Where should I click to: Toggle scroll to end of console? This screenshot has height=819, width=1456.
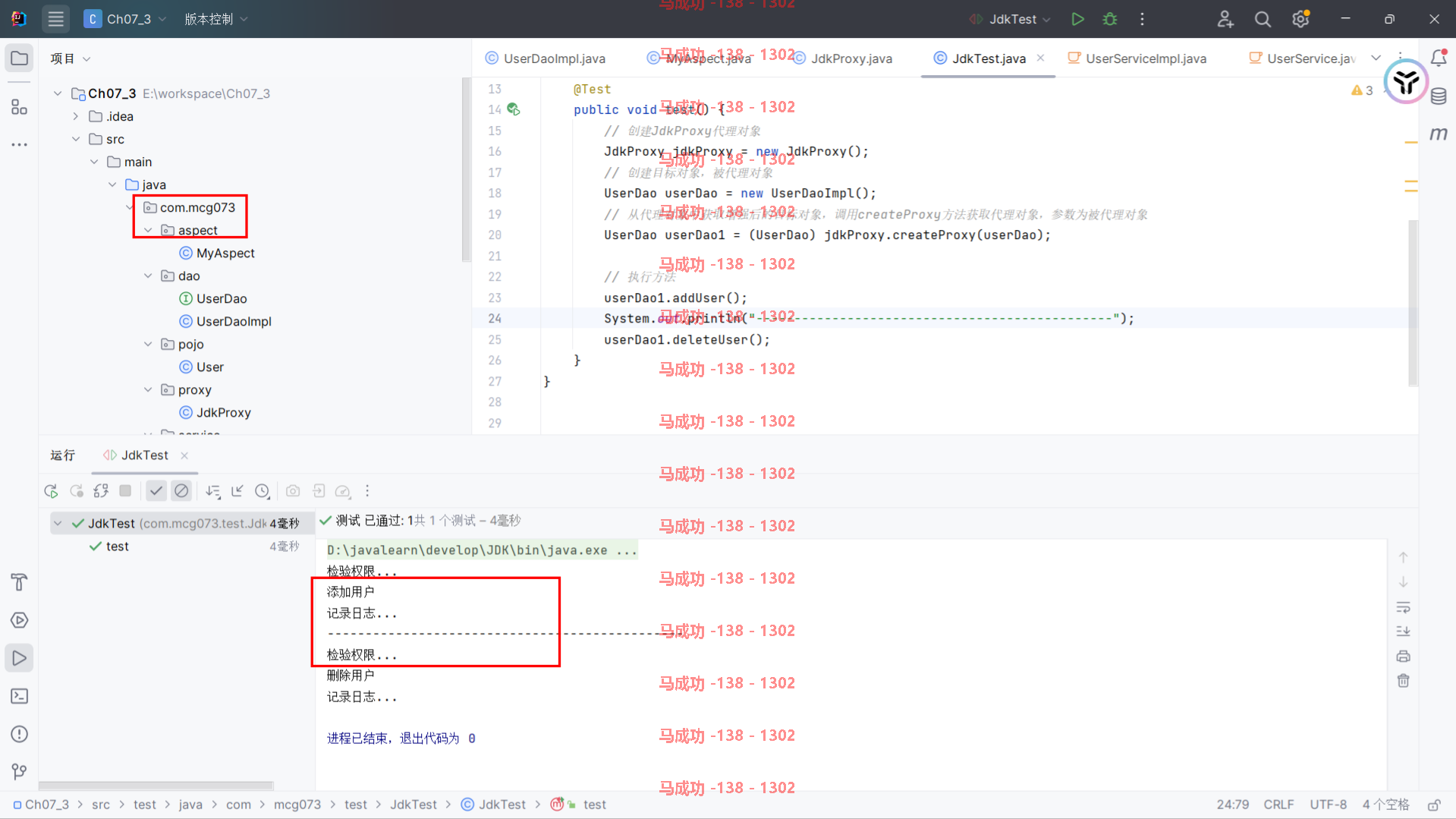(x=1403, y=632)
